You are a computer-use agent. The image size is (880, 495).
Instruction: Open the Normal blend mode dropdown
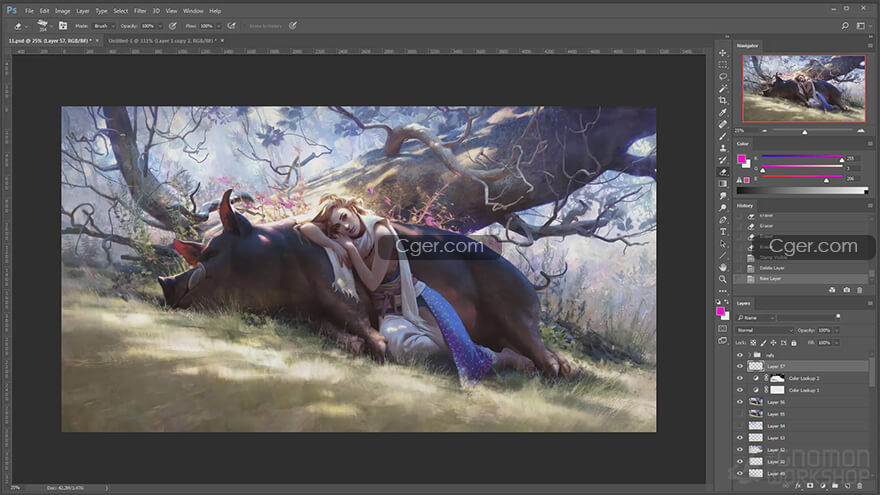(765, 330)
